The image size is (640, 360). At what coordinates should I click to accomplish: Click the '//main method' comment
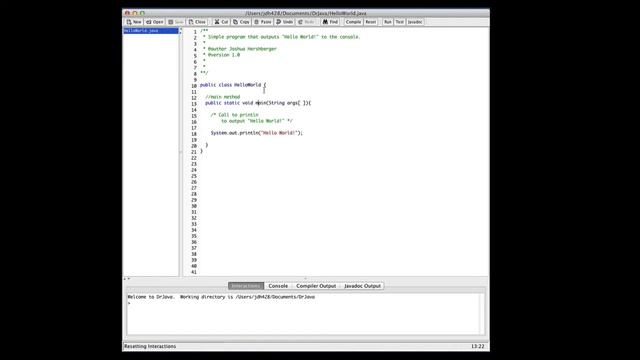point(222,97)
